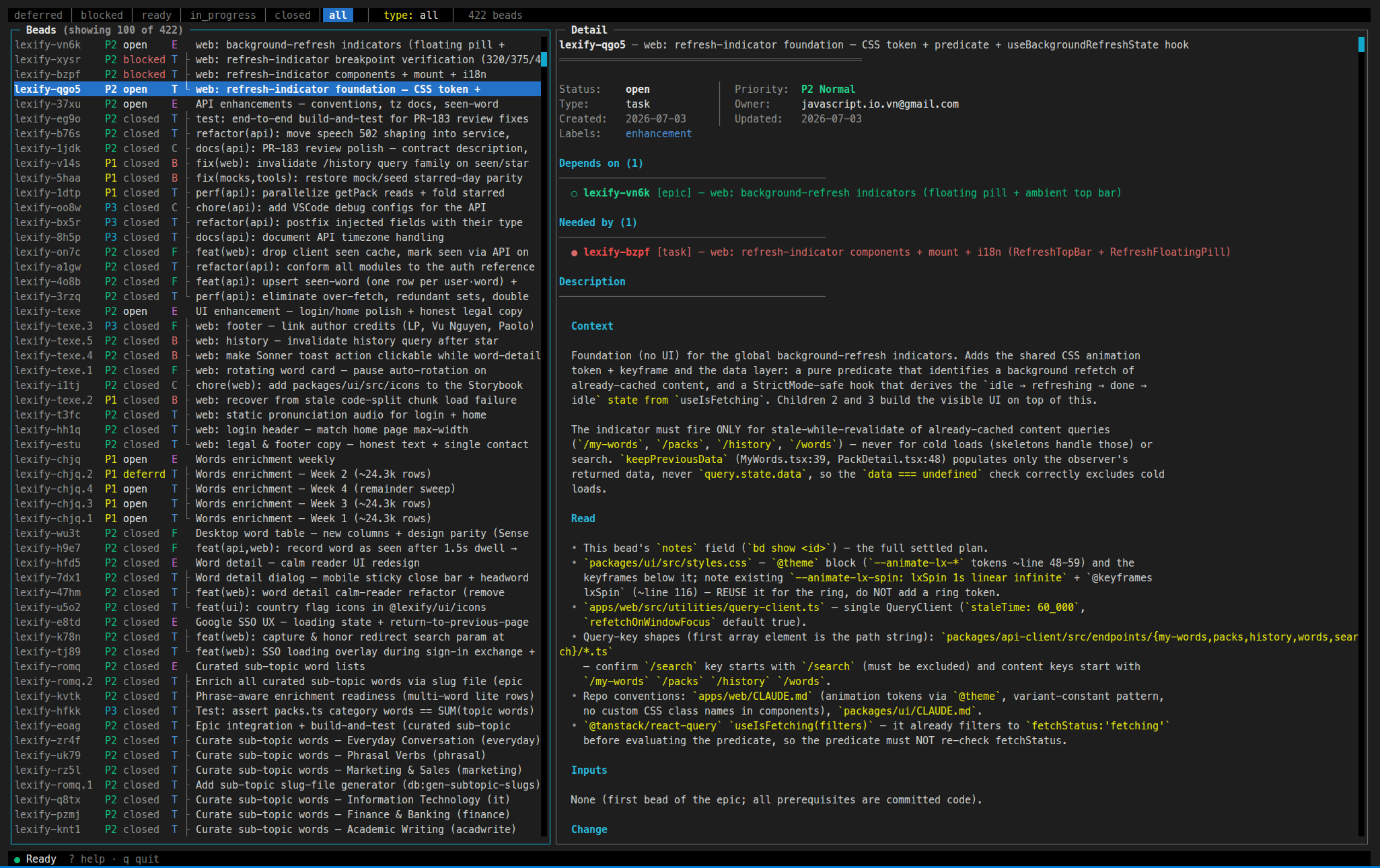Viewport: 1380px width, 868px height.
Task: Click the 'Needed by (1)' section header
Action: click(x=597, y=222)
